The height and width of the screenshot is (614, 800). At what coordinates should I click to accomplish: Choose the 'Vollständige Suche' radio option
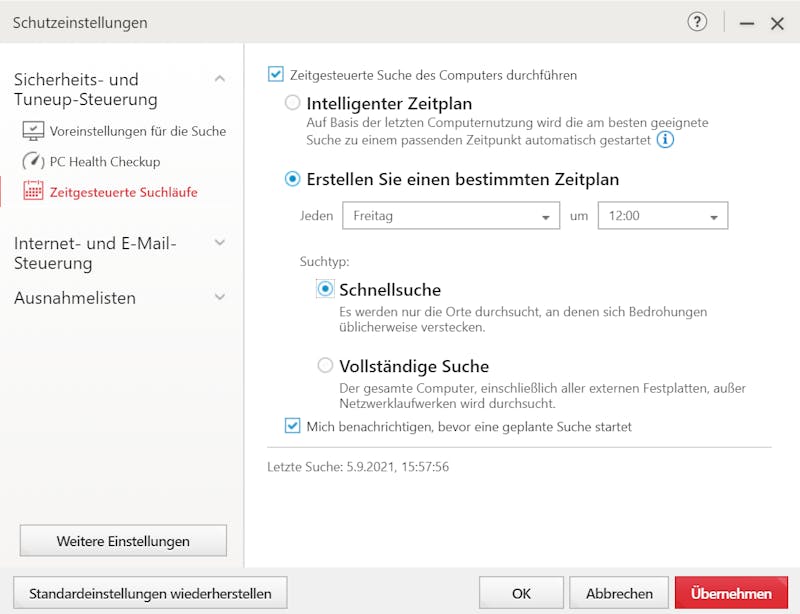point(325,365)
